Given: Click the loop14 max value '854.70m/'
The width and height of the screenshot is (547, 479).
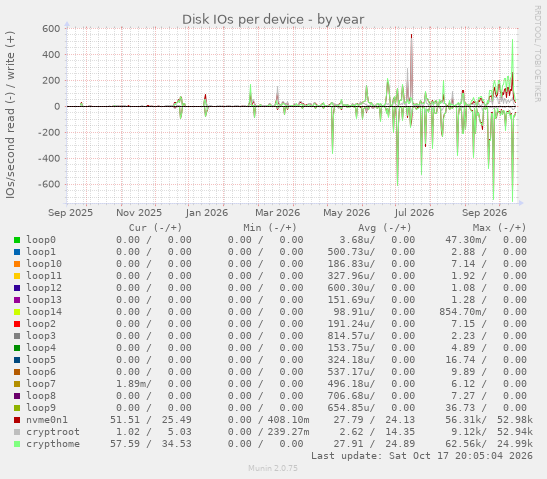Looking at the screenshot, I should [x=463, y=312].
